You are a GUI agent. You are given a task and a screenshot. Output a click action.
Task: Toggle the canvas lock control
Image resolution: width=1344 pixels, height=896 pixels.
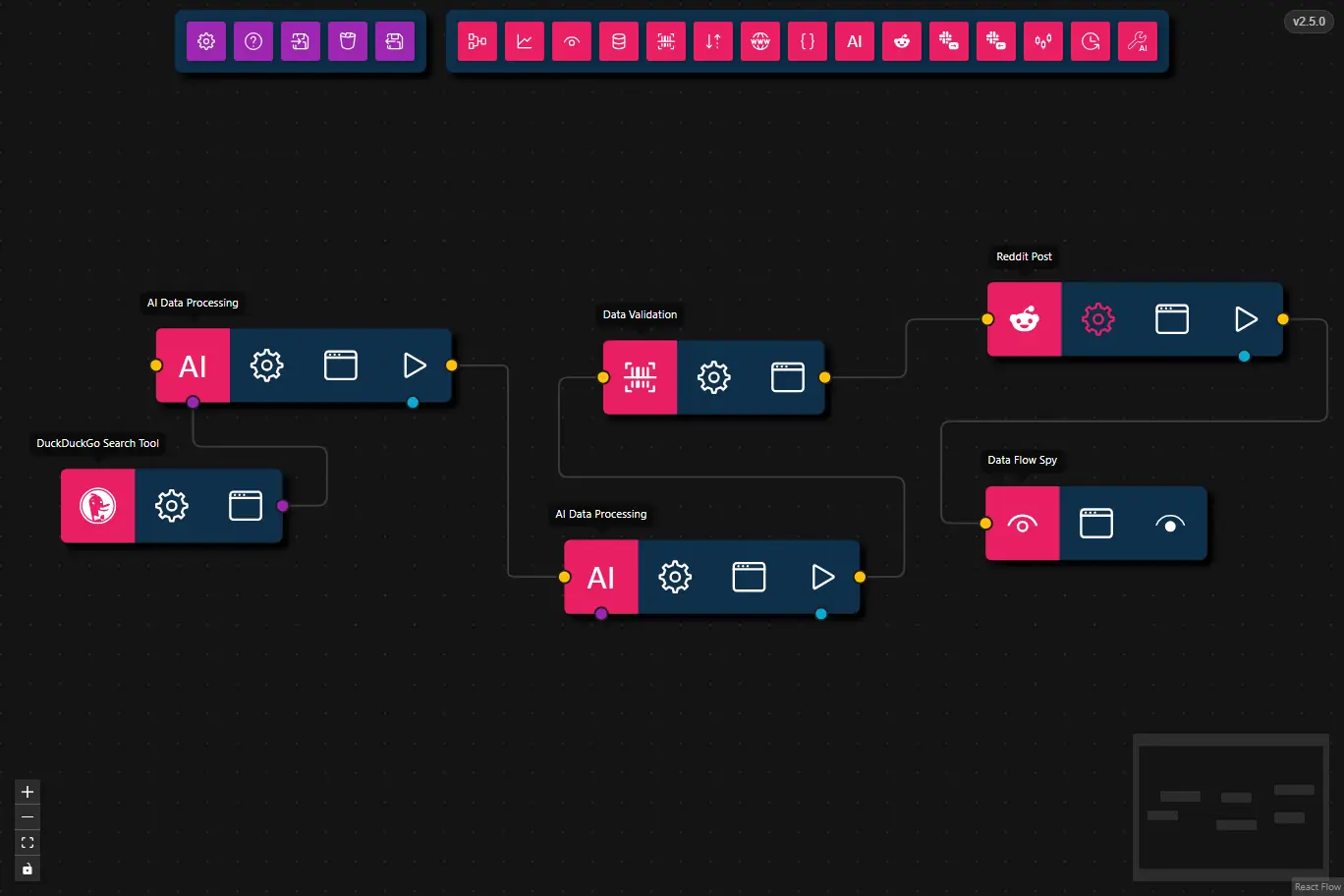click(27, 868)
